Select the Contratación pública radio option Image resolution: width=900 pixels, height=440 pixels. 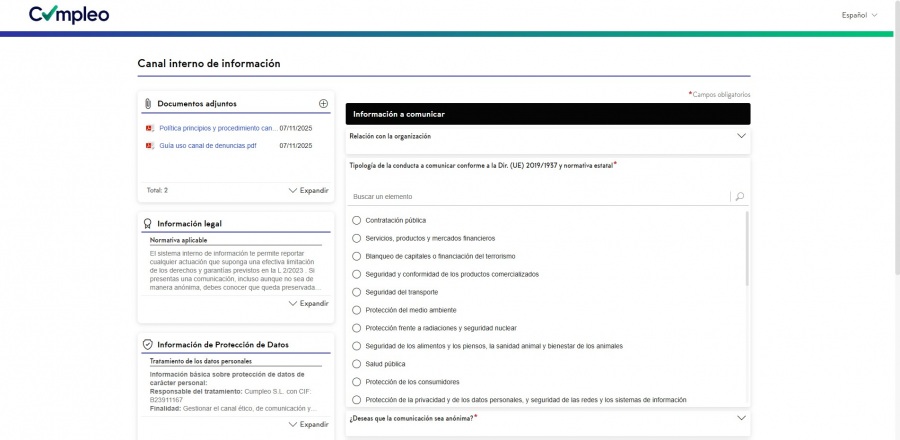tap(356, 220)
